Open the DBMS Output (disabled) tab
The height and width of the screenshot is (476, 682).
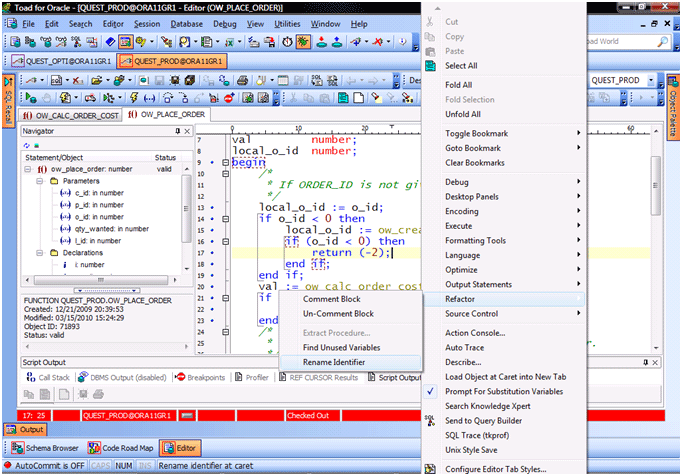pos(122,377)
